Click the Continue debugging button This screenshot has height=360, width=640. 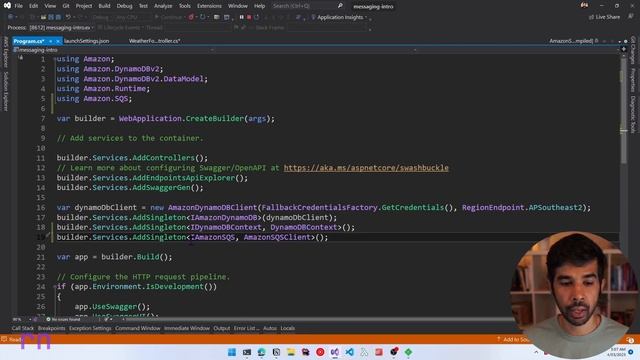pos(169,17)
